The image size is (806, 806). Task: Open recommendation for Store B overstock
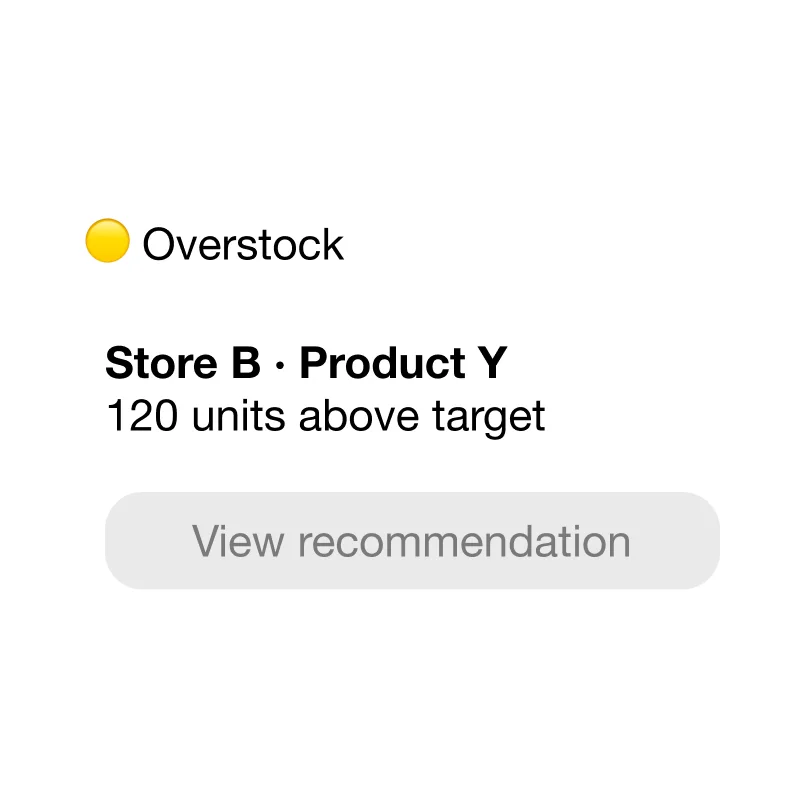tap(412, 540)
